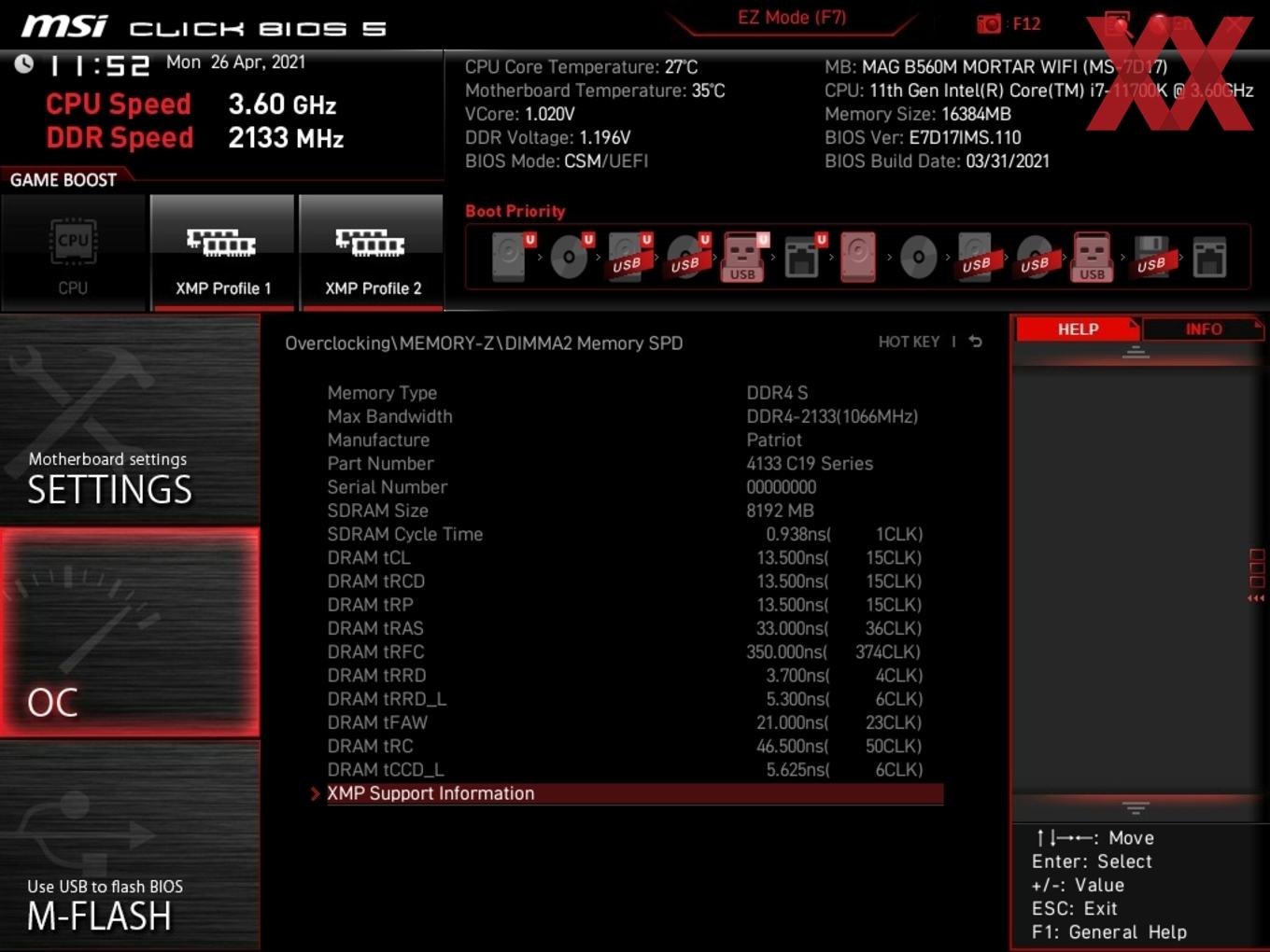Click the GAME BOOST label
Screen dimensions: 1270x952
point(63,180)
